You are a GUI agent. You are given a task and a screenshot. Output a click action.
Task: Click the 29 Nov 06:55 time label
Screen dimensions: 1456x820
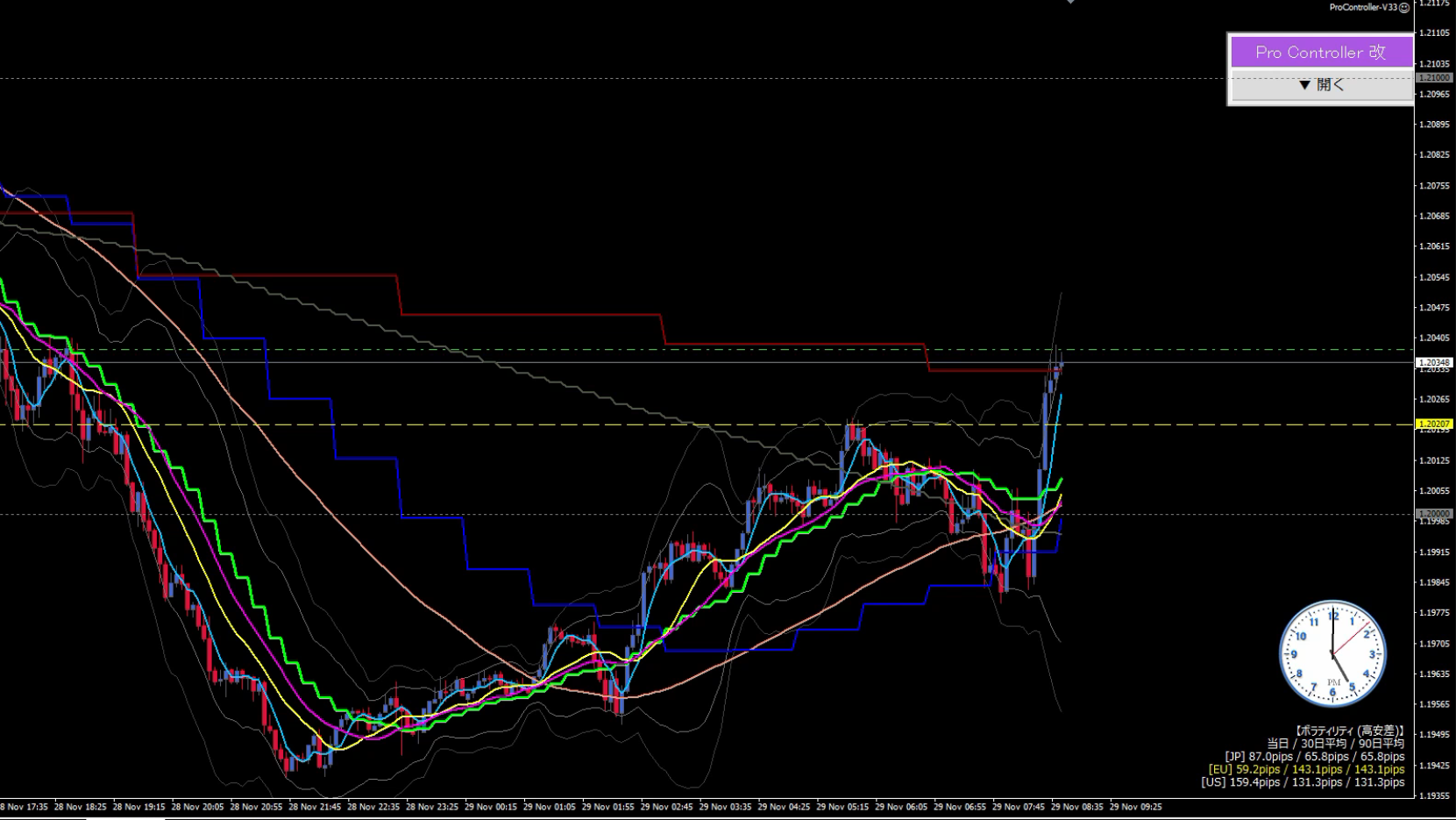[x=961, y=807]
